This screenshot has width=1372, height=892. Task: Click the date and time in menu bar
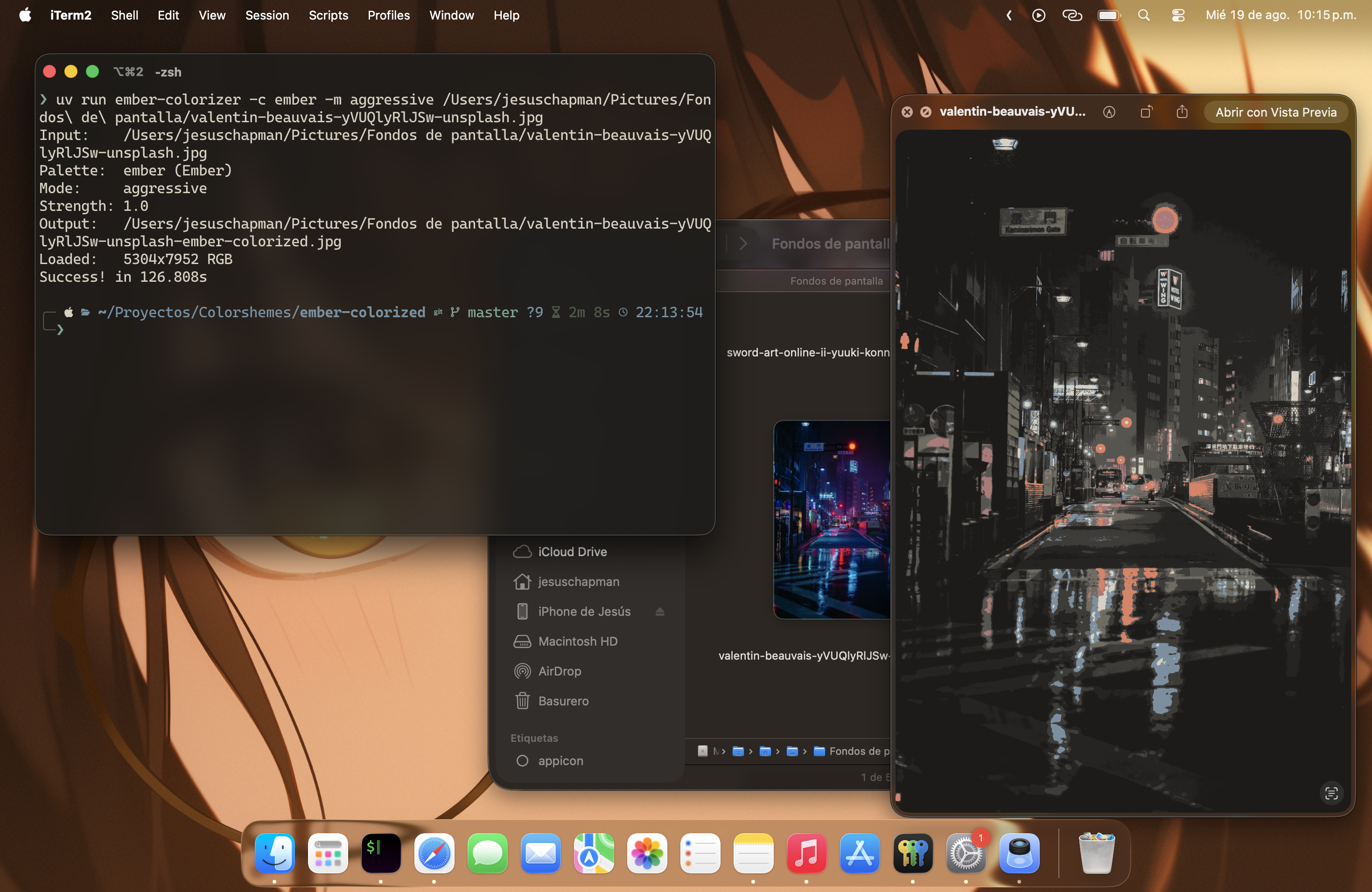(x=1281, y=15)
